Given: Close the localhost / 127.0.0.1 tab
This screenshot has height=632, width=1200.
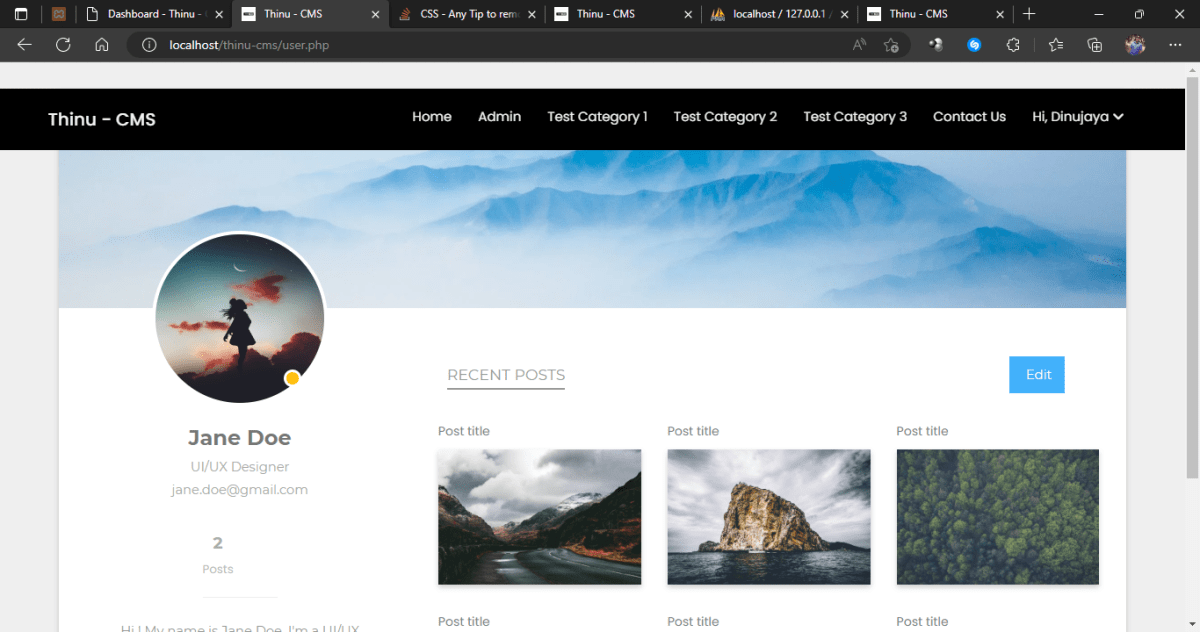Looking at the screenshot, I should (845, 14).
